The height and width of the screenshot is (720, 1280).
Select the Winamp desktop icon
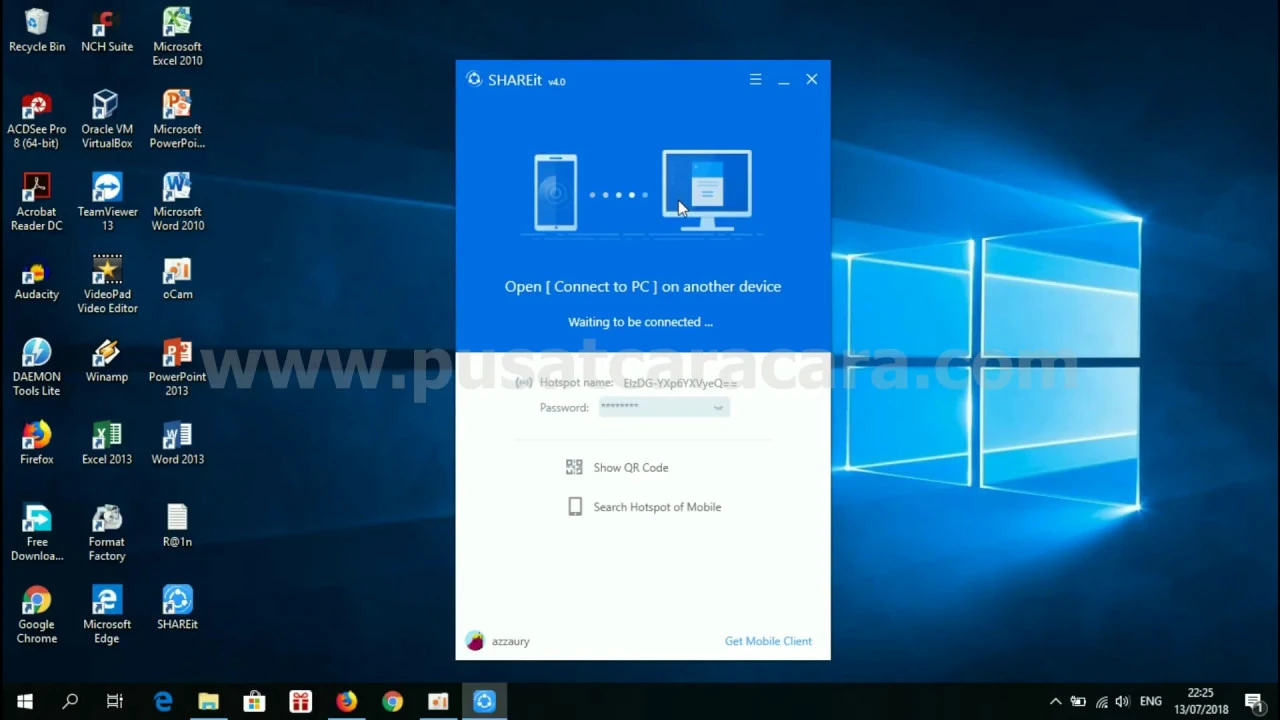coord(107,361)
